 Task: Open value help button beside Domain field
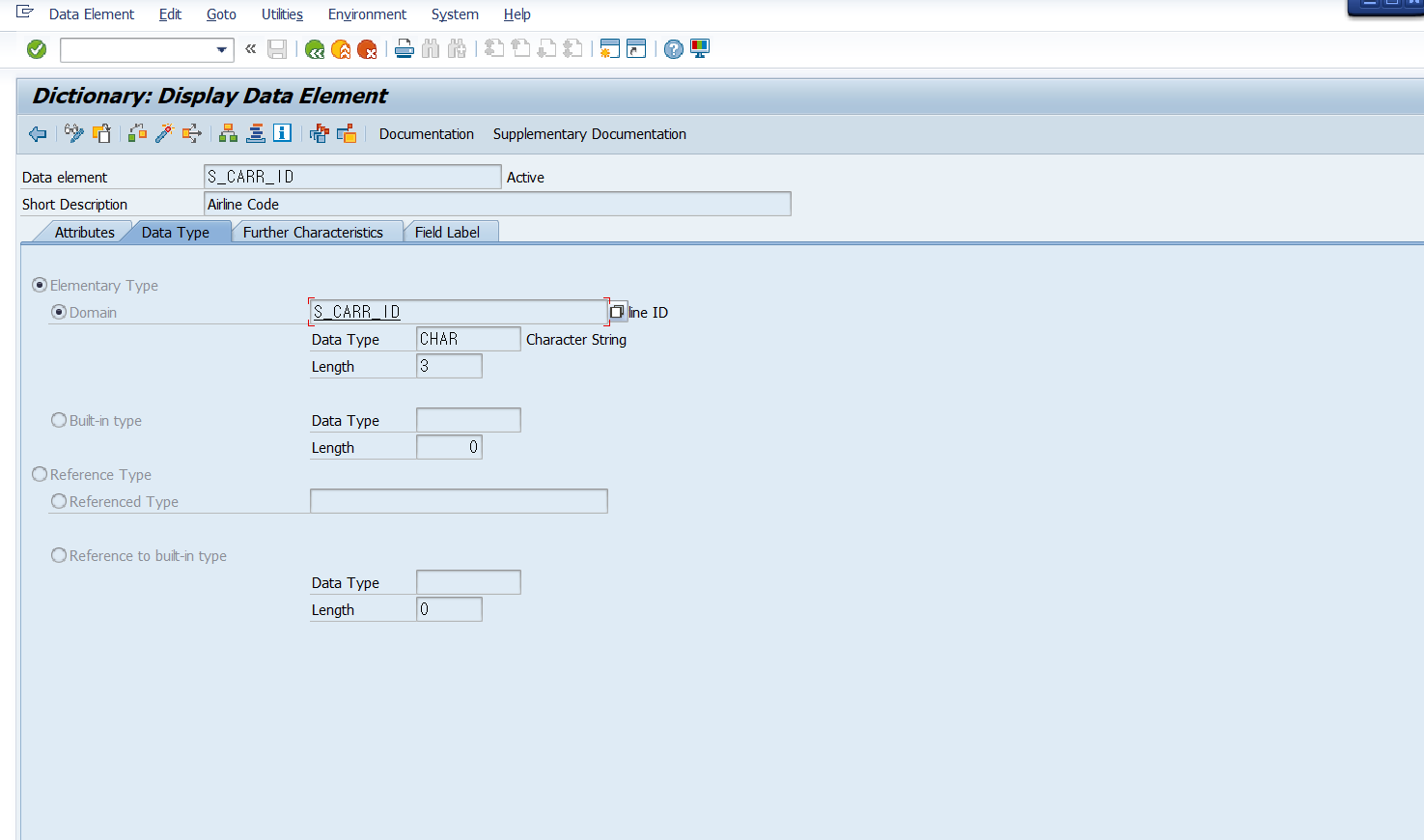coord(617,312)
